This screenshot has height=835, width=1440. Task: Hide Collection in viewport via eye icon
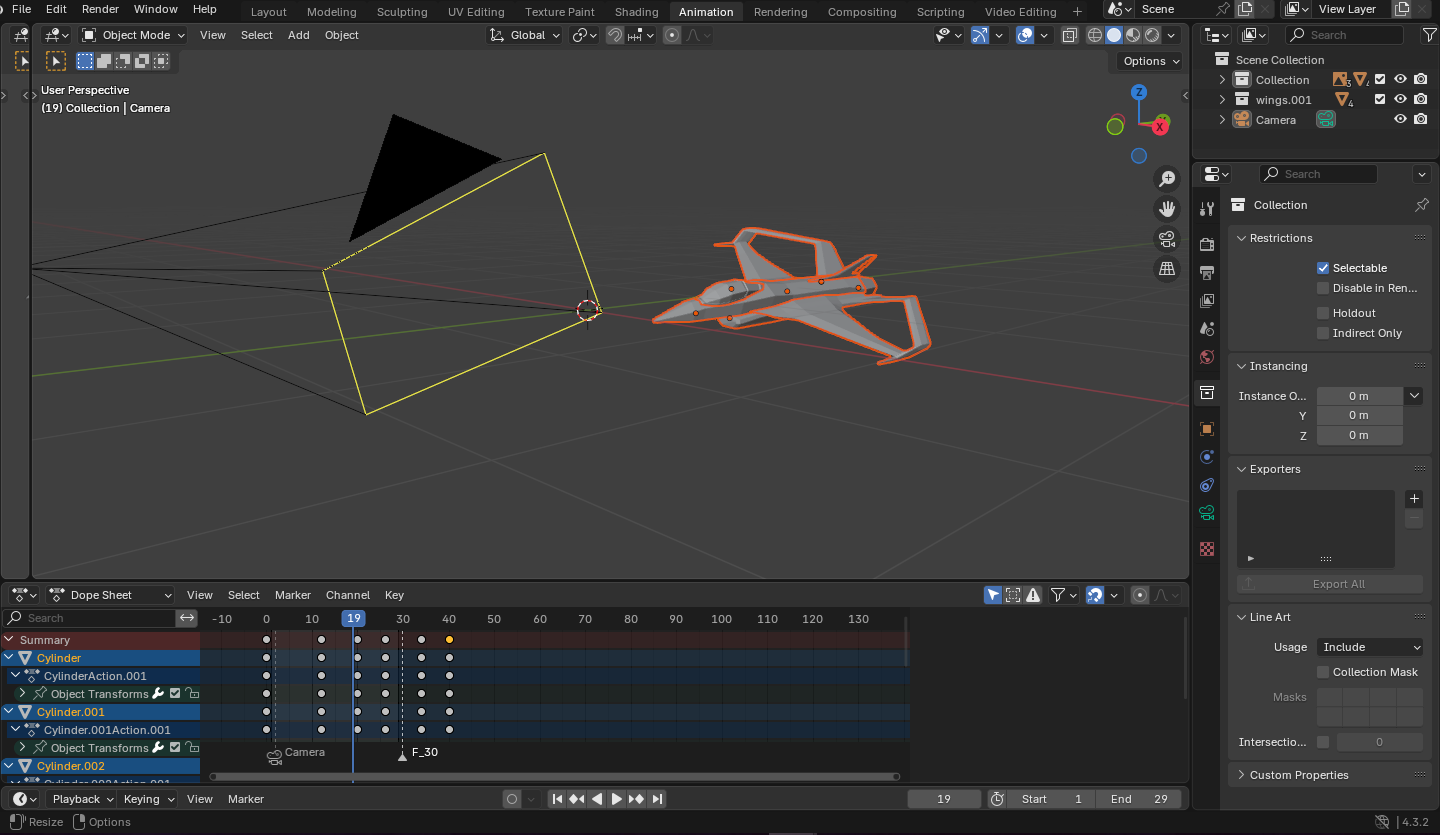tap(1401, 80)
